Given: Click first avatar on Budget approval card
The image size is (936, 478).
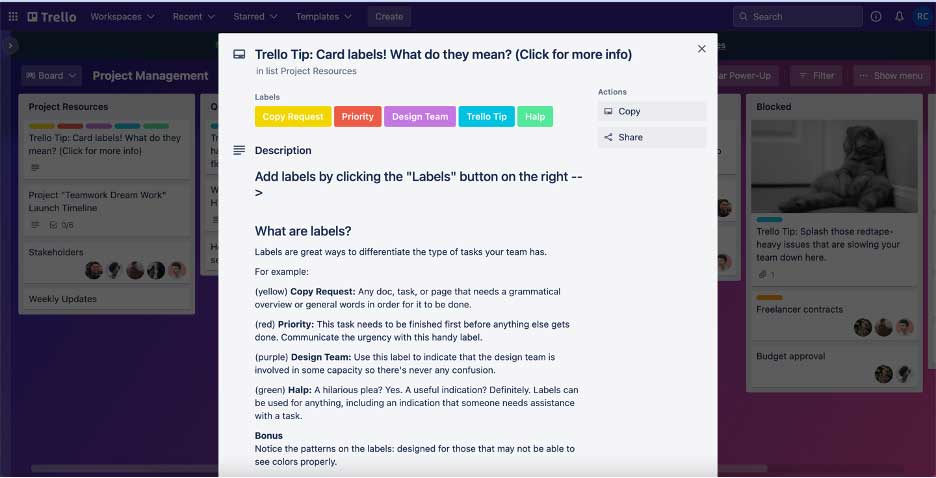Looking at the screenshot, I should pyautogui.click(x=883, y=374).
